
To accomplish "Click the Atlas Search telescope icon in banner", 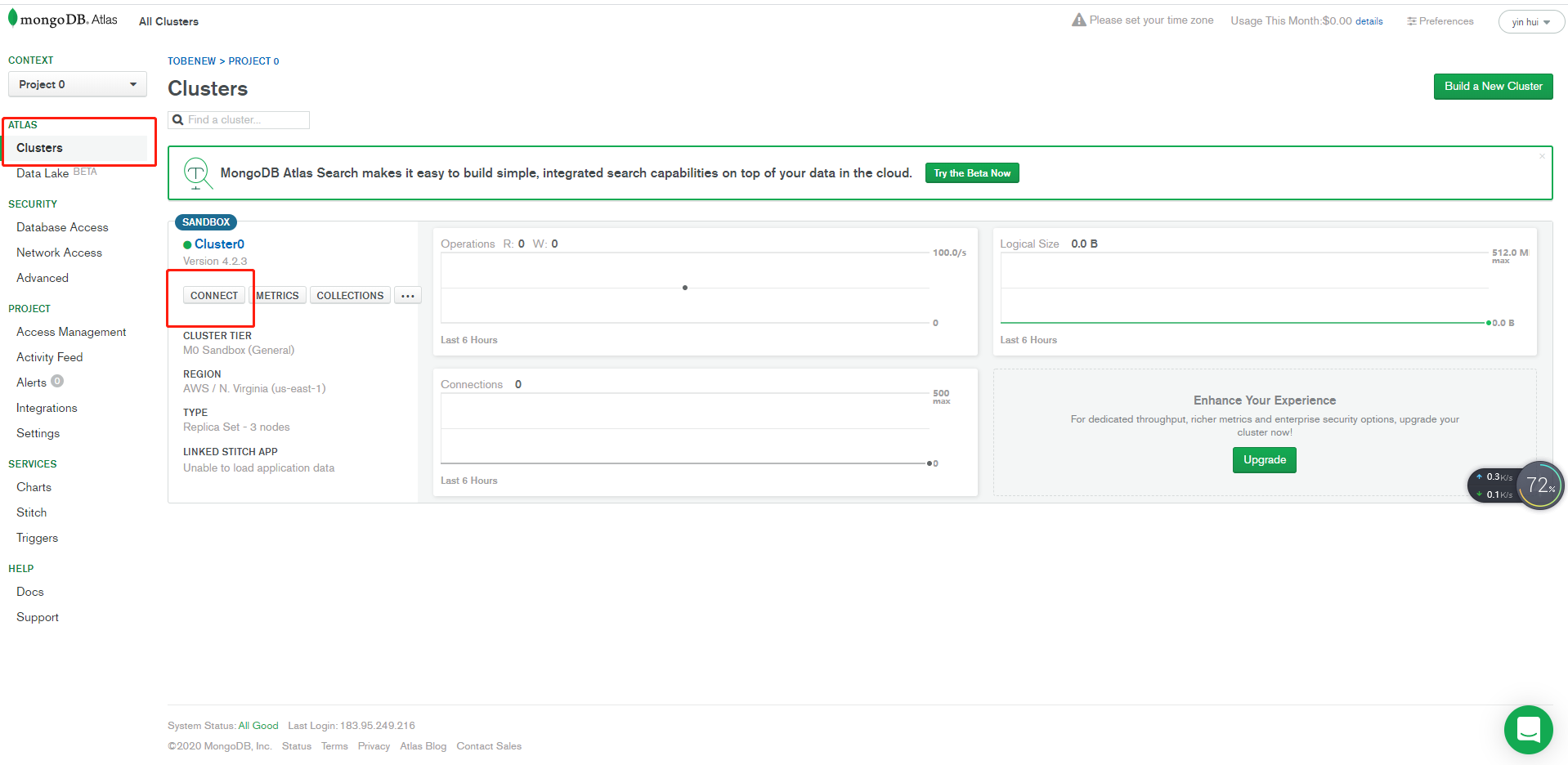I will [x=197, y=173].
